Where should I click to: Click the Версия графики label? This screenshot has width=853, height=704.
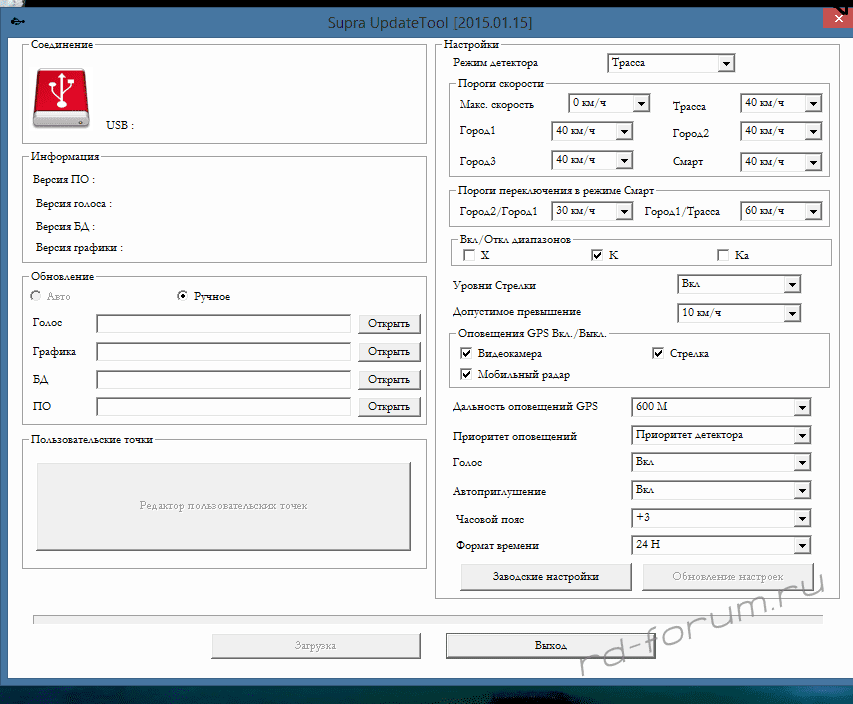pyautogui.click(x=79, y=248)
